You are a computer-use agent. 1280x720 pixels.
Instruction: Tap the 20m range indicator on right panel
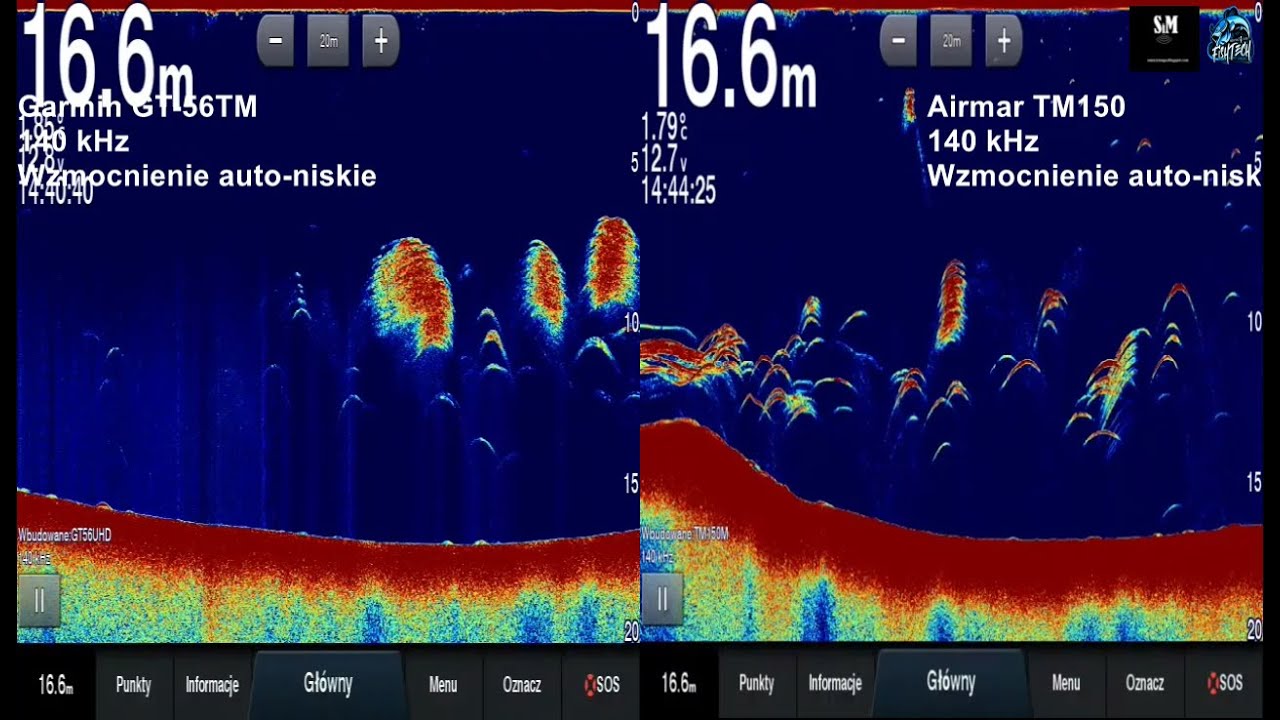[951, 41]
